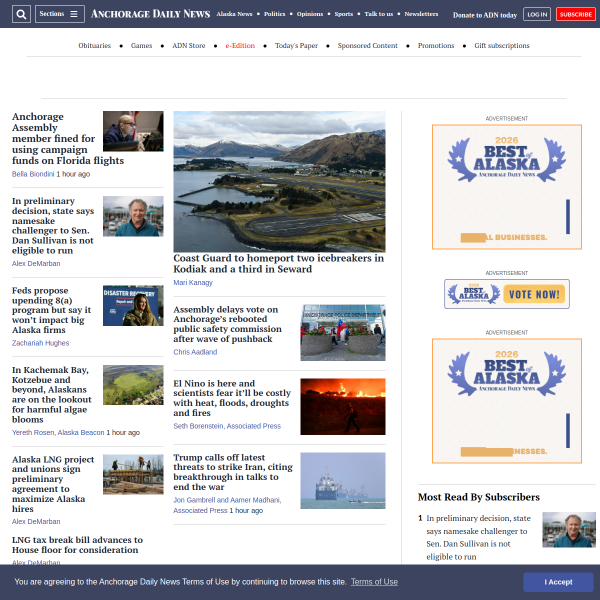The image size is (600, 600).
Task: Open El Nino is here headline
Action: tap(232, 398)
